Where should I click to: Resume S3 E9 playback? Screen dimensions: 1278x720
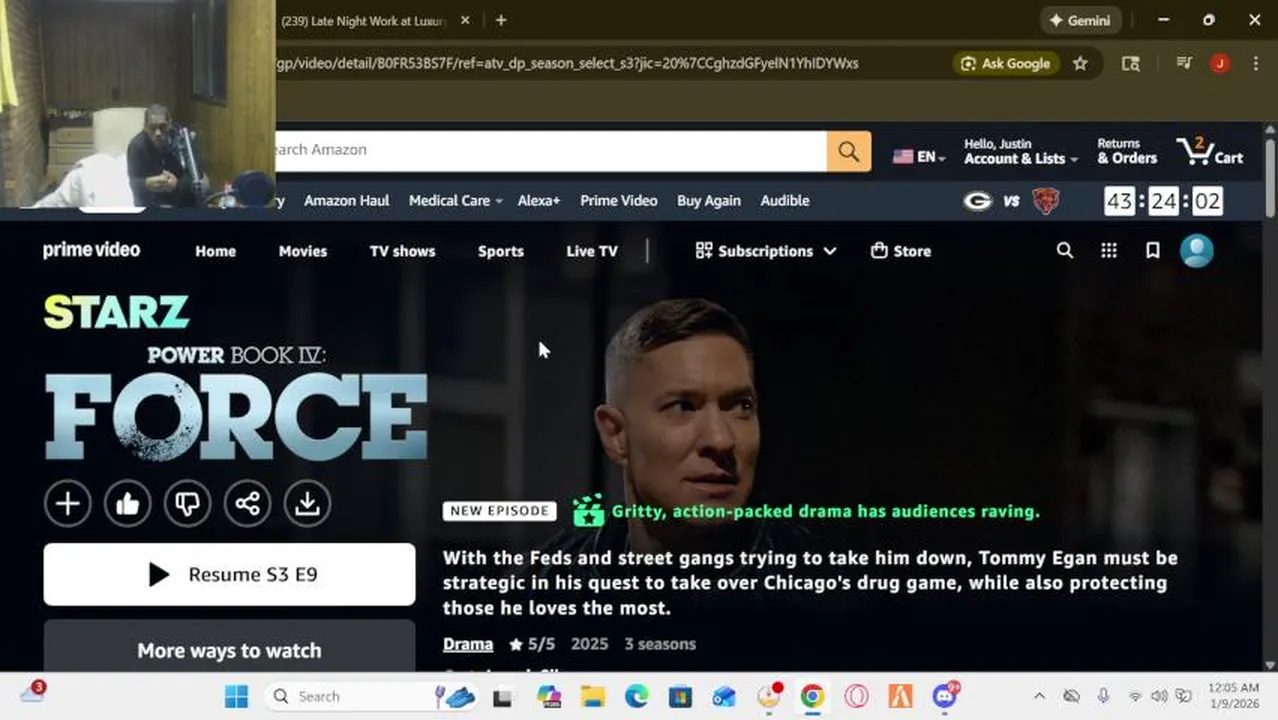pos(229,574)
